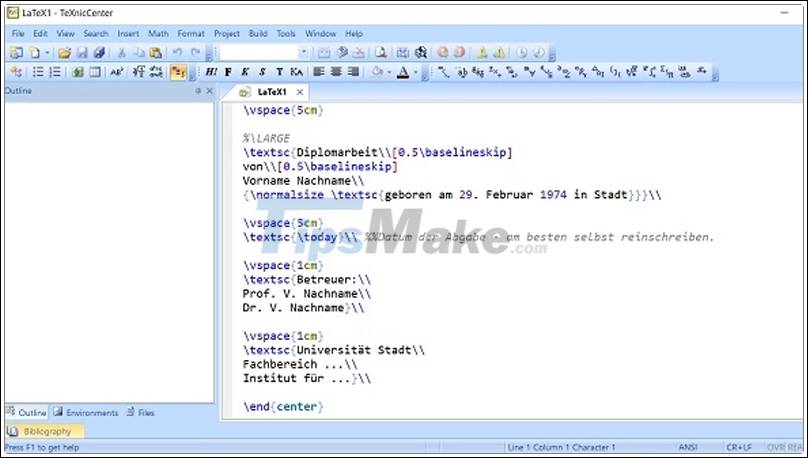This screenshot has width=808, height=458.
Task: Click the Next Bad Box icon
Action: coord(522,53)
